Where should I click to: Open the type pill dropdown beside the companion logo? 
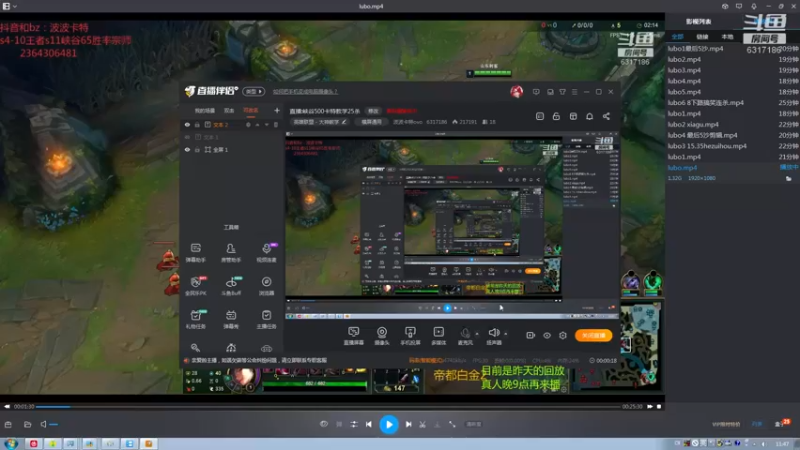click(254, 92)
